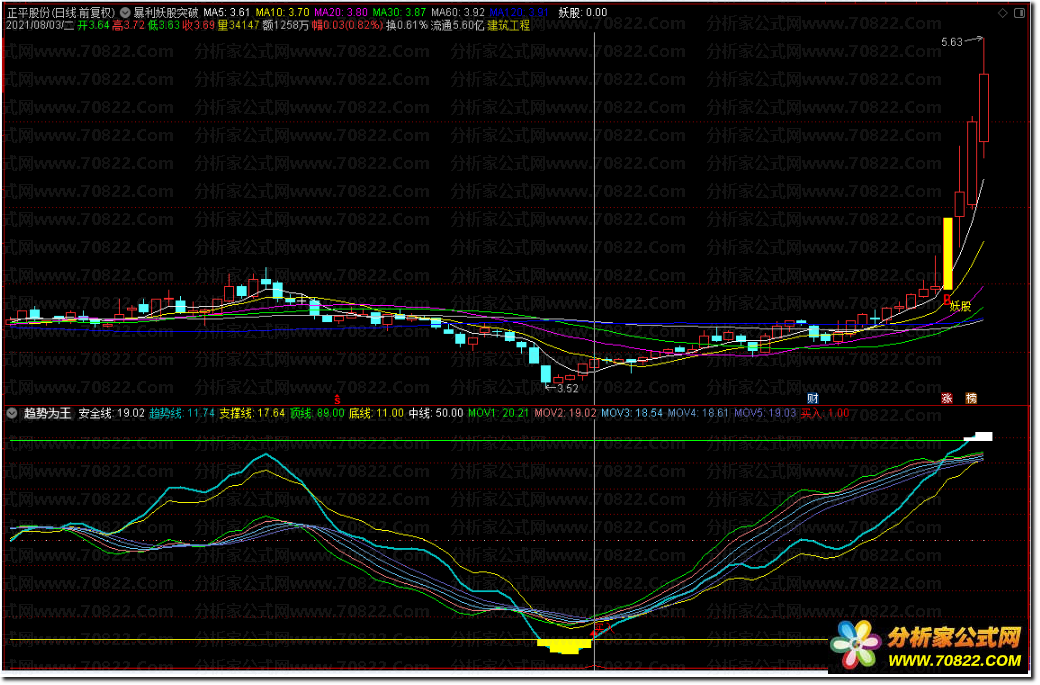Click the yellow 支撑线: 17.64 label
Image resolution: width=1040 pixels, height=685 pixels.
click(x=252, y=413)
